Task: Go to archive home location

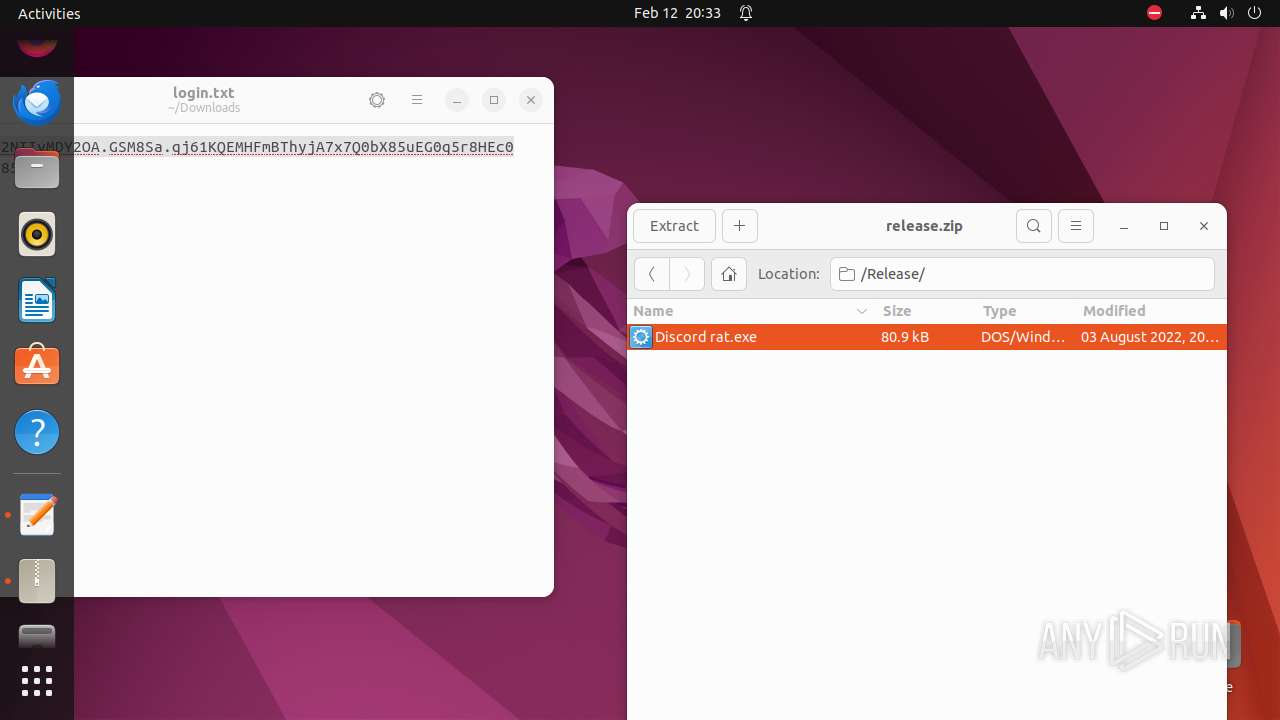Action: click(x=729, y=274)
